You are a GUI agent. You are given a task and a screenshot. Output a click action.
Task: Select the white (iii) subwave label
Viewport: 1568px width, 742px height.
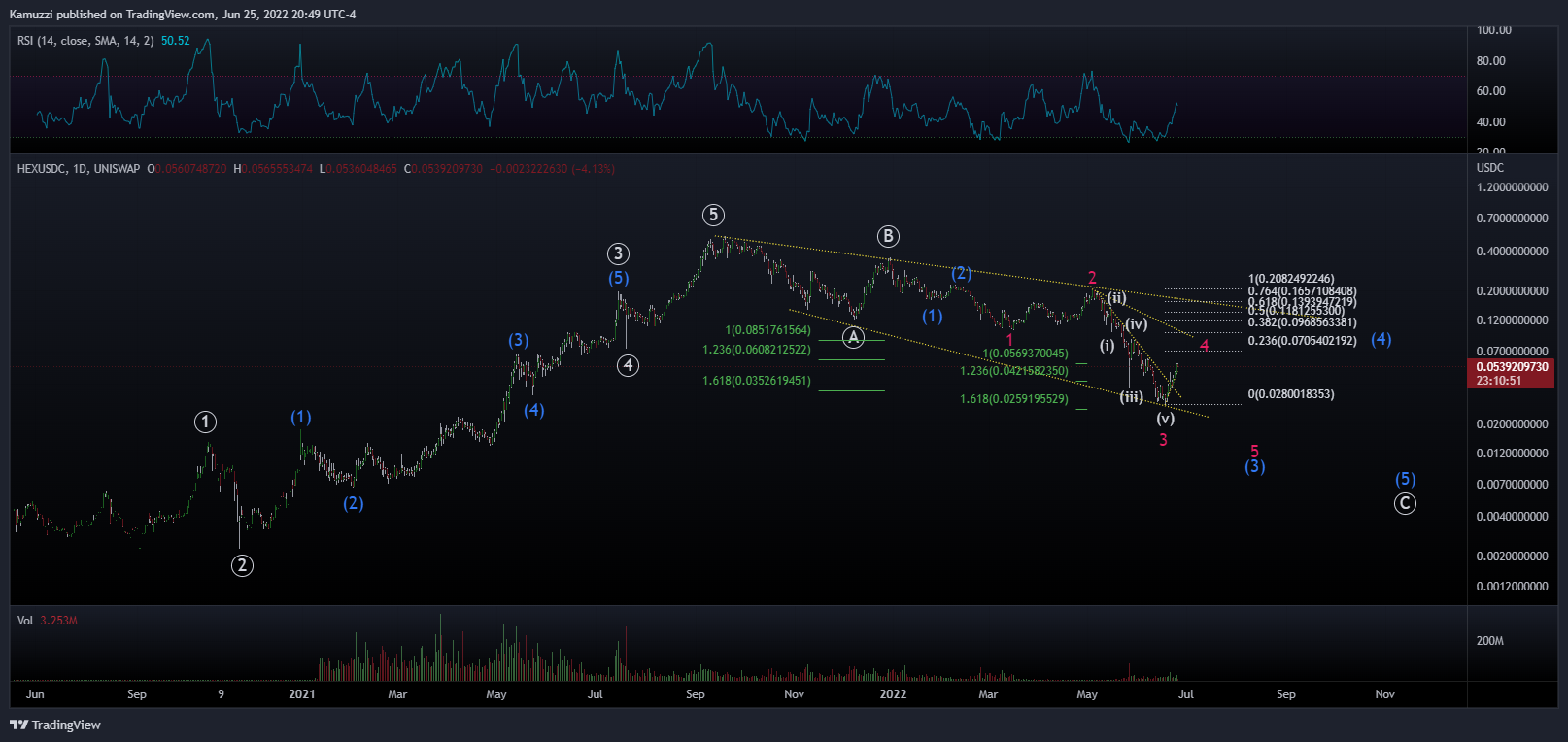[x=1131, y=397]
